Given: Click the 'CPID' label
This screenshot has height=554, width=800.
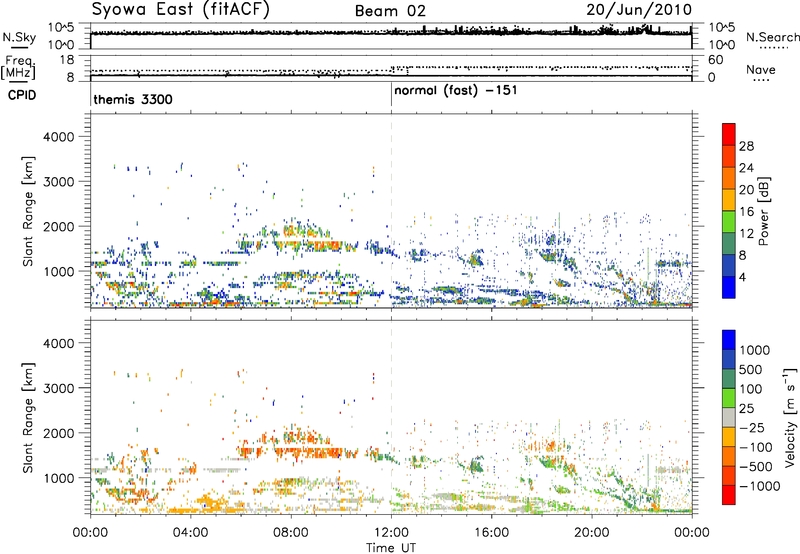Looking at the screenshot, I should coord(22,95).
